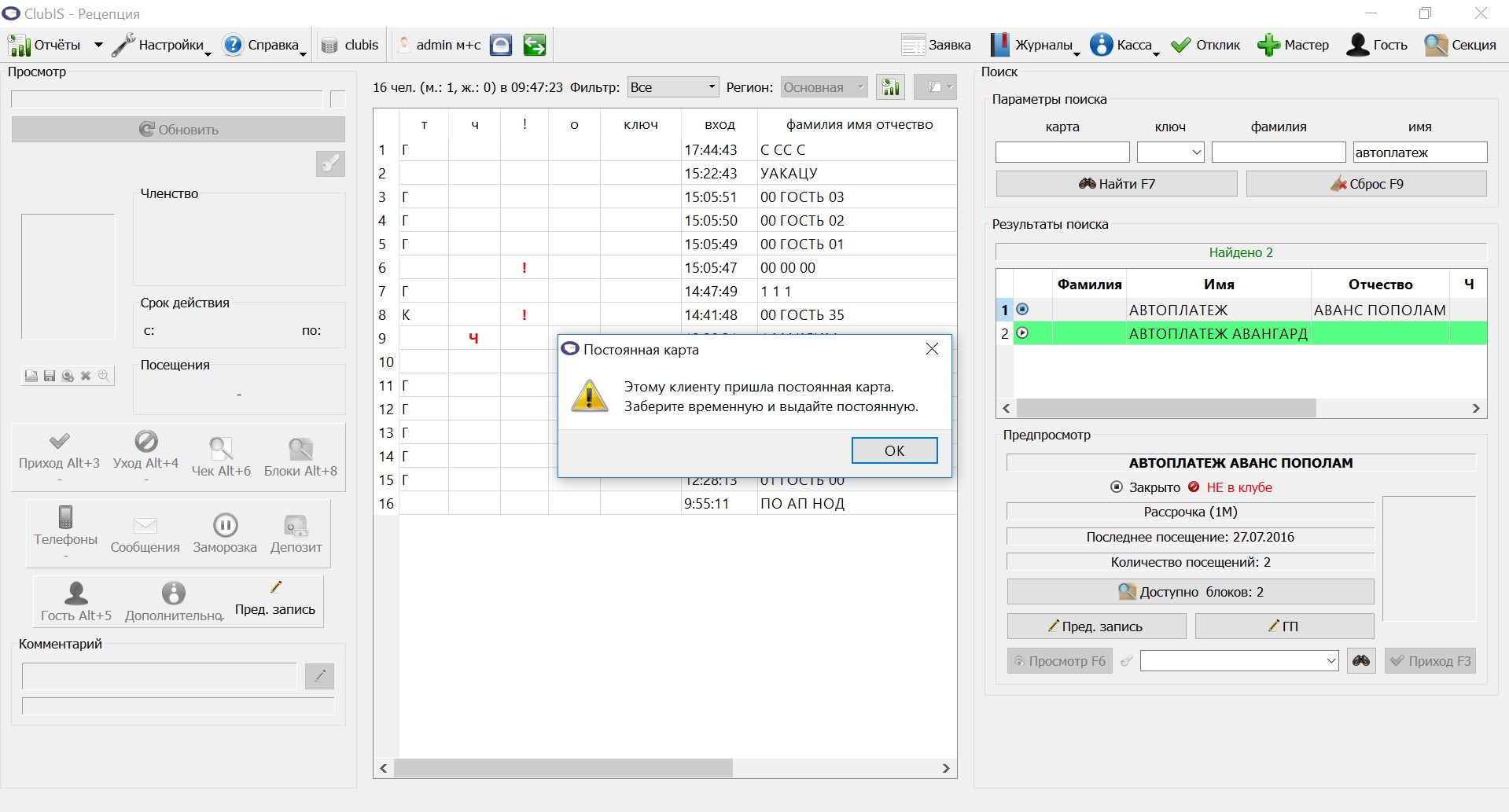The width and height of the screenshot is (1509, 812).
Task: Open Блоки Alt+8
Action: [x=300, y=457]
